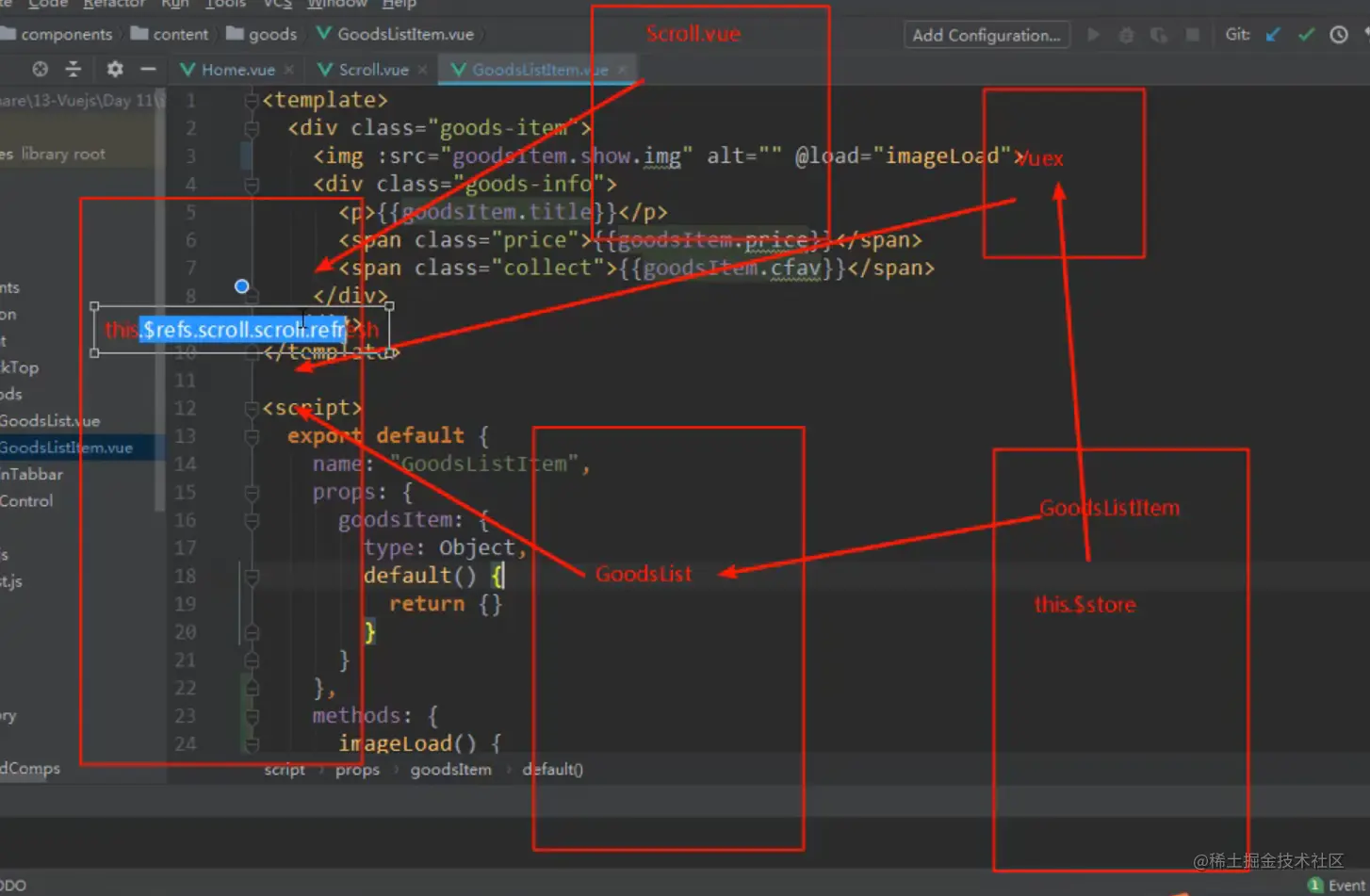Open Git history via clock icon
Screen dimensions: 1370x896
[x=1339, y=35]
